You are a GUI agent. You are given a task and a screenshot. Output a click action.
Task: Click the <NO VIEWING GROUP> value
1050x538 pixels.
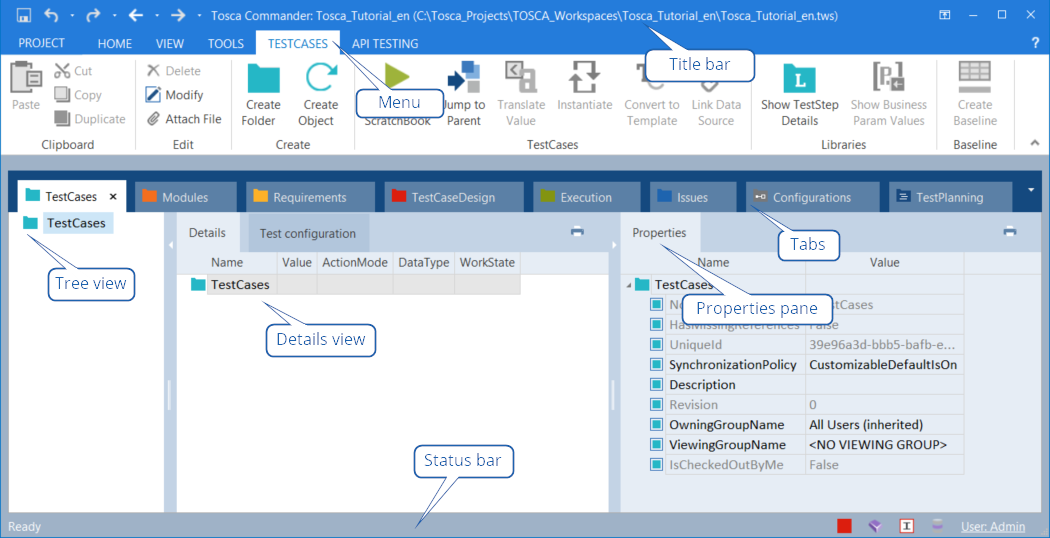coord(877,445)
